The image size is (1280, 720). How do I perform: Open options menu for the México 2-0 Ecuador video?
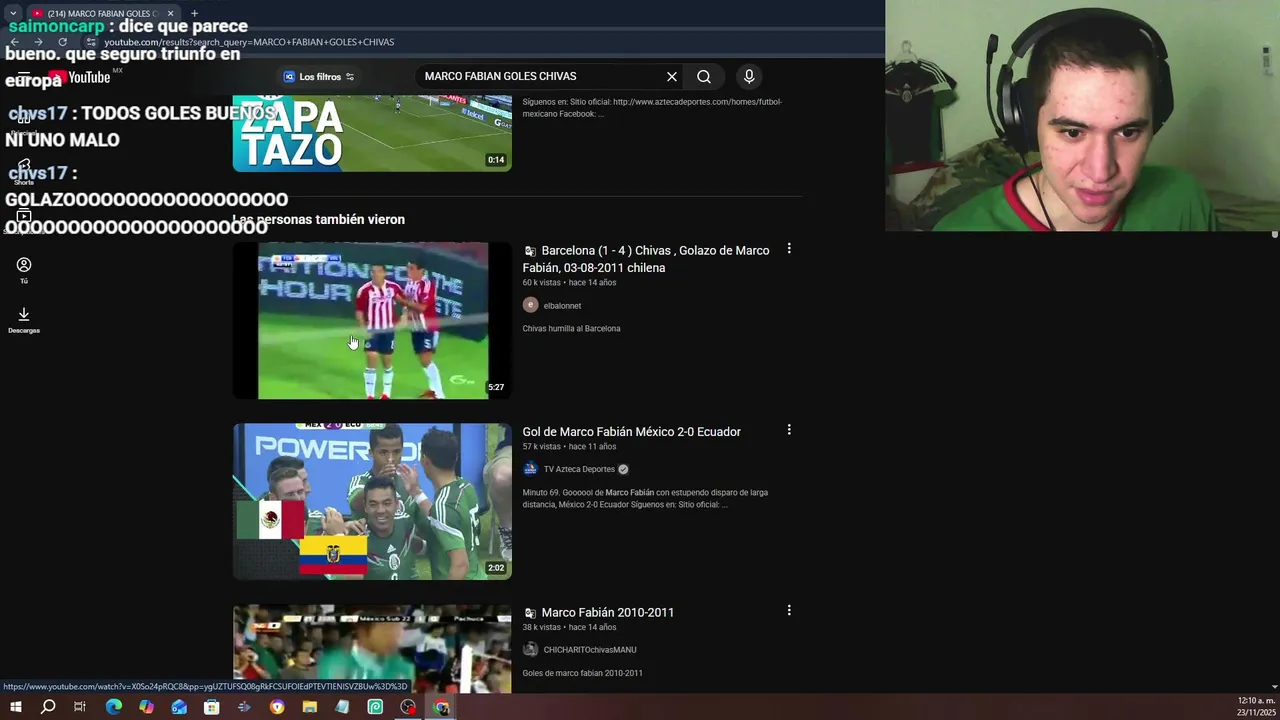pos(789,429)
